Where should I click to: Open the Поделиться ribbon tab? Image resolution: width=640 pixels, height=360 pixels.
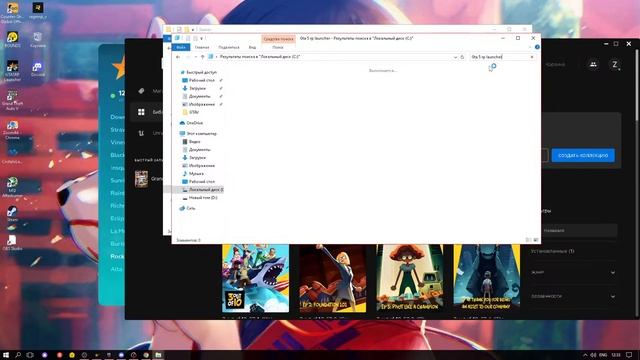[x=229, y=47]
